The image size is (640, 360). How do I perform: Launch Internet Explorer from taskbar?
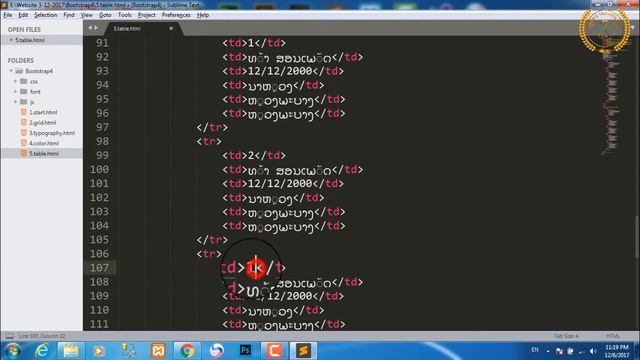pyautogui.click(x=42, y=351)
